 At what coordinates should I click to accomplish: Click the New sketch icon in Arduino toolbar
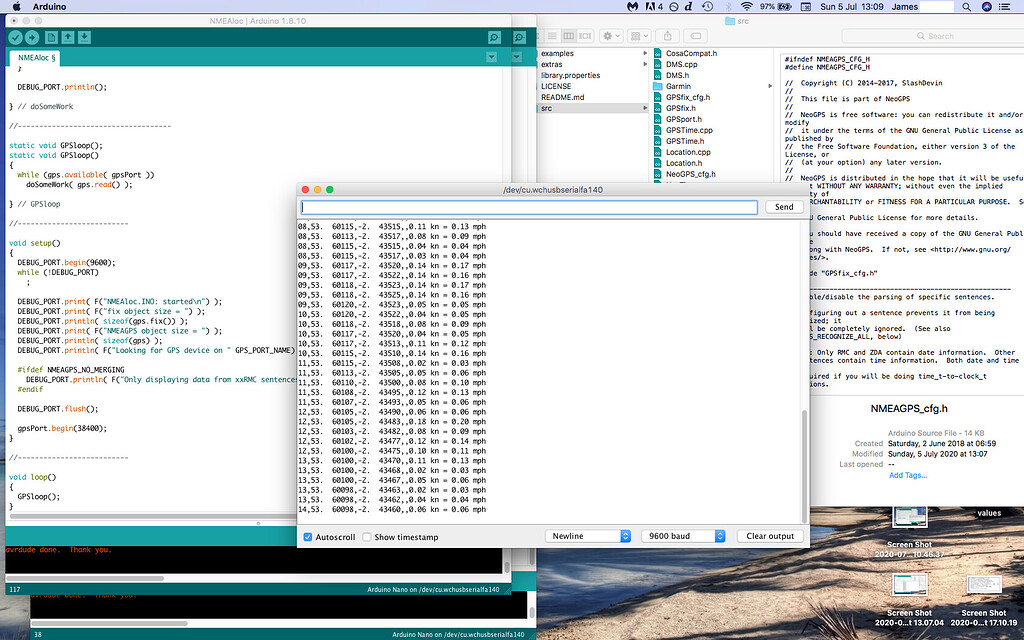(x=51, y=37)
